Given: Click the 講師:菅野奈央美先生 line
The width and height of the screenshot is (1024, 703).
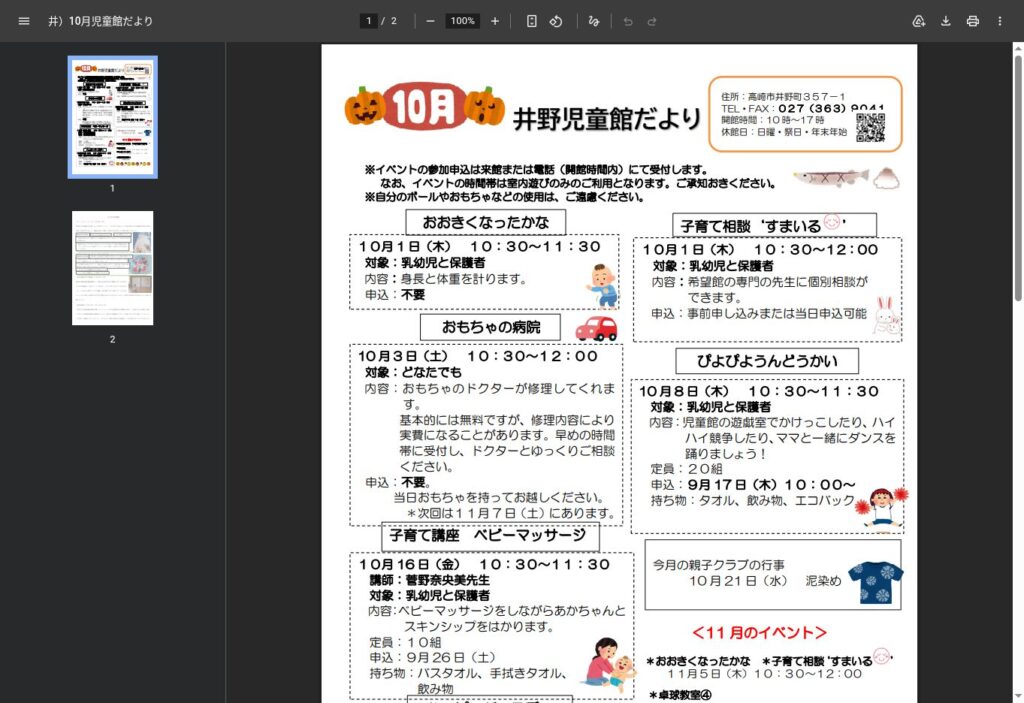Looking at the screenshot, I should click(x=430, y=580).
